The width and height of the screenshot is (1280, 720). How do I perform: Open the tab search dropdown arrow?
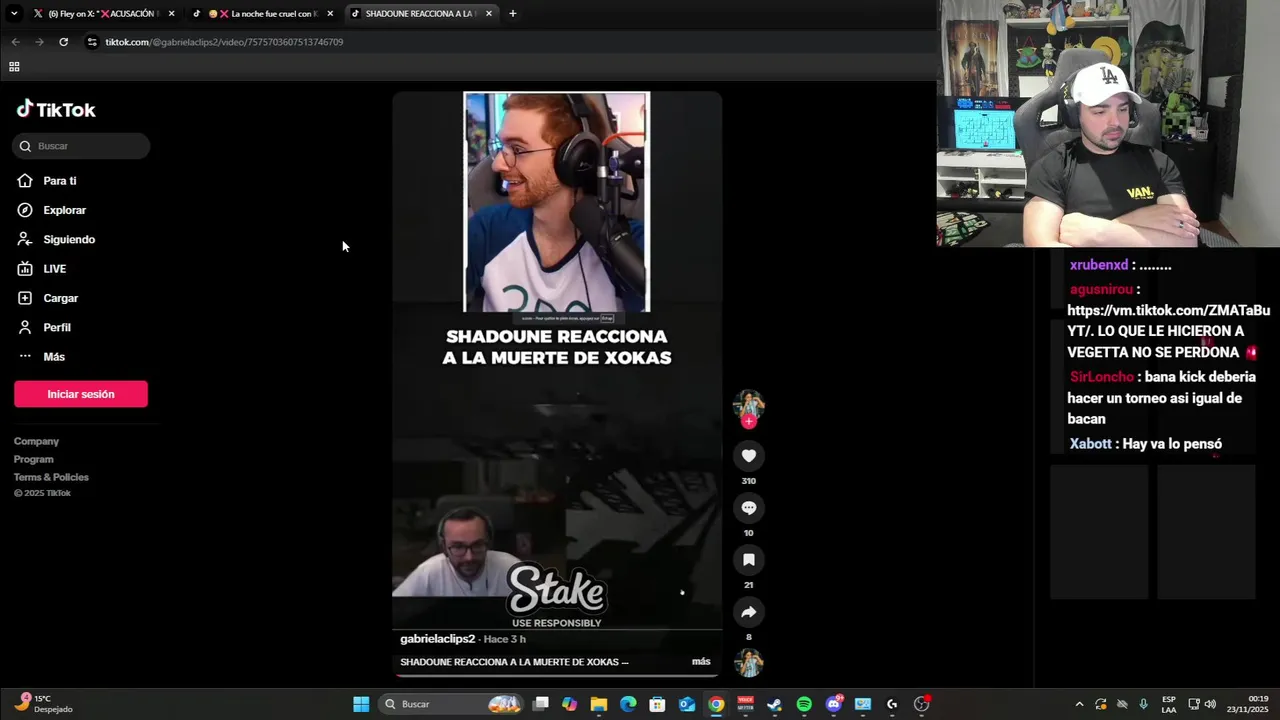coord(14,14)
